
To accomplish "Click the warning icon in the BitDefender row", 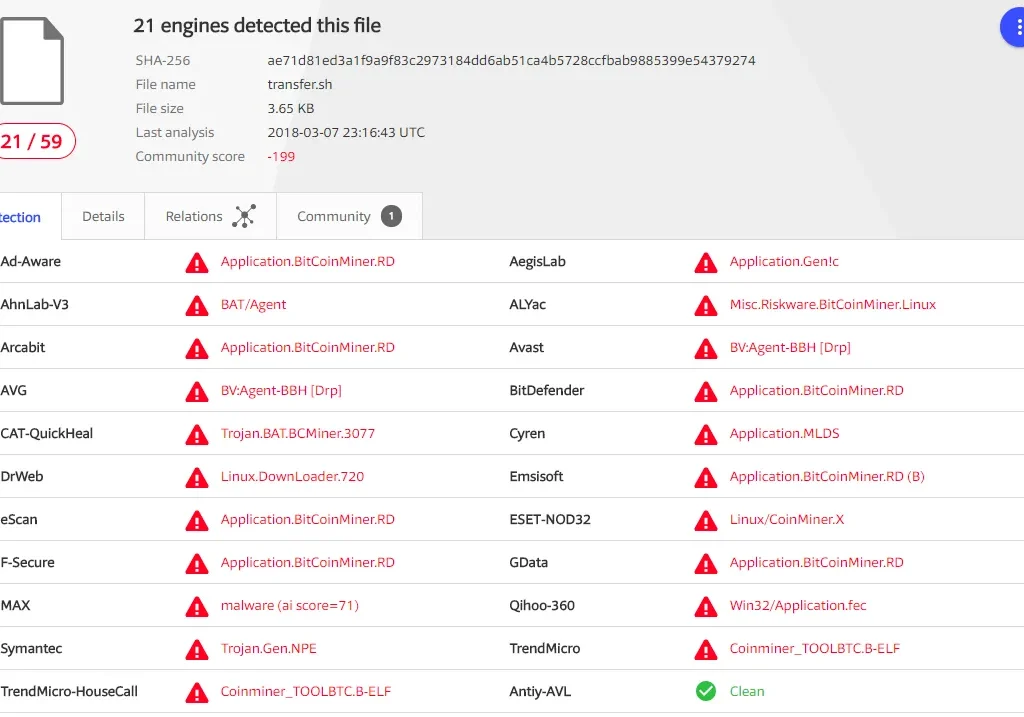I will click(x=705, y=392).
